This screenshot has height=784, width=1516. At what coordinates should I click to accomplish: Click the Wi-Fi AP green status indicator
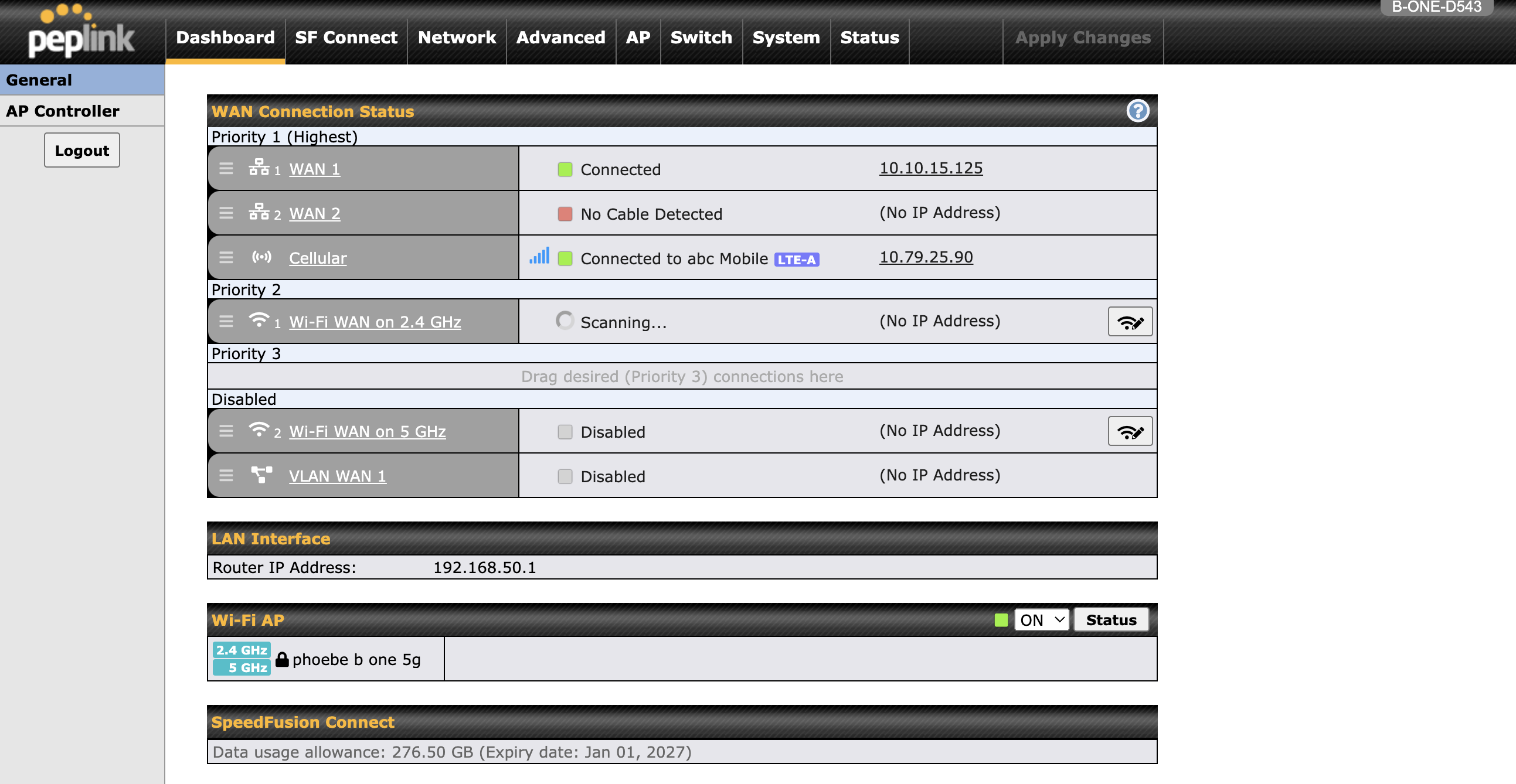pyautogui.click(x=1001, y=620)
